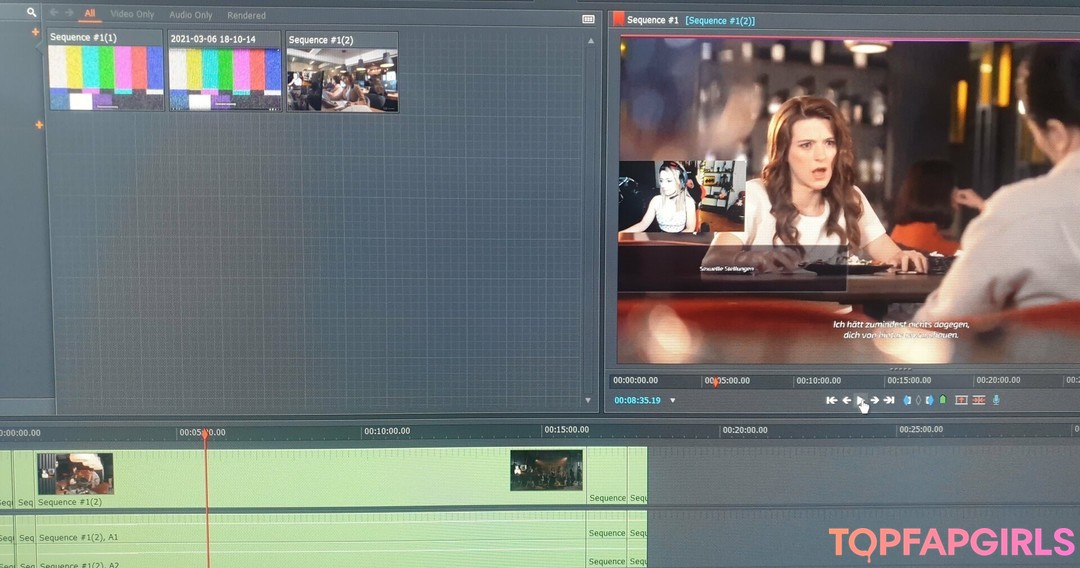1080x568 pixels.
Task: Click the mark out icon
Action: coord(929,400)
